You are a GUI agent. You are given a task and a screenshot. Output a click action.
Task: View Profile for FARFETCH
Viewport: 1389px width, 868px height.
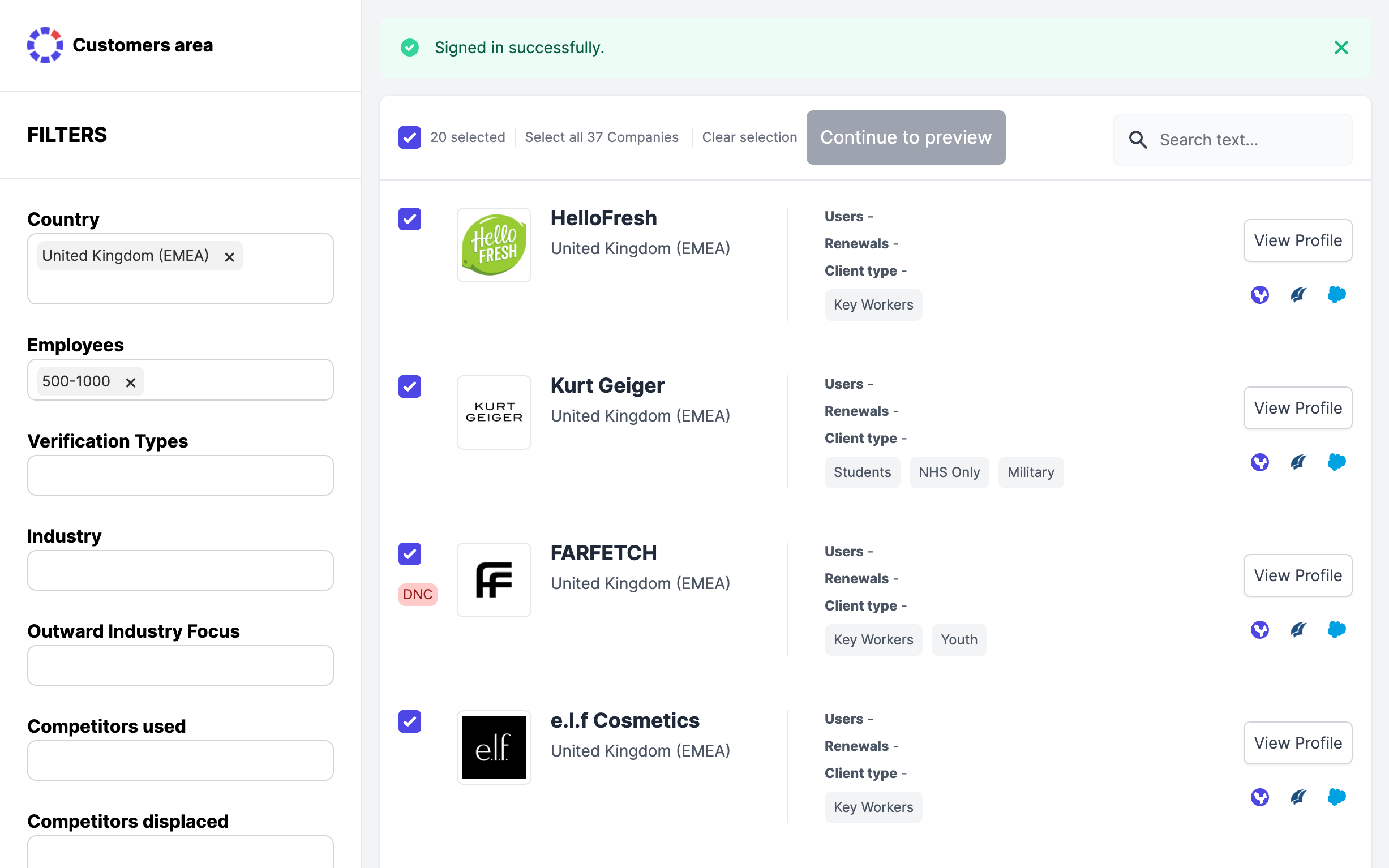[x=1298, y=576]
